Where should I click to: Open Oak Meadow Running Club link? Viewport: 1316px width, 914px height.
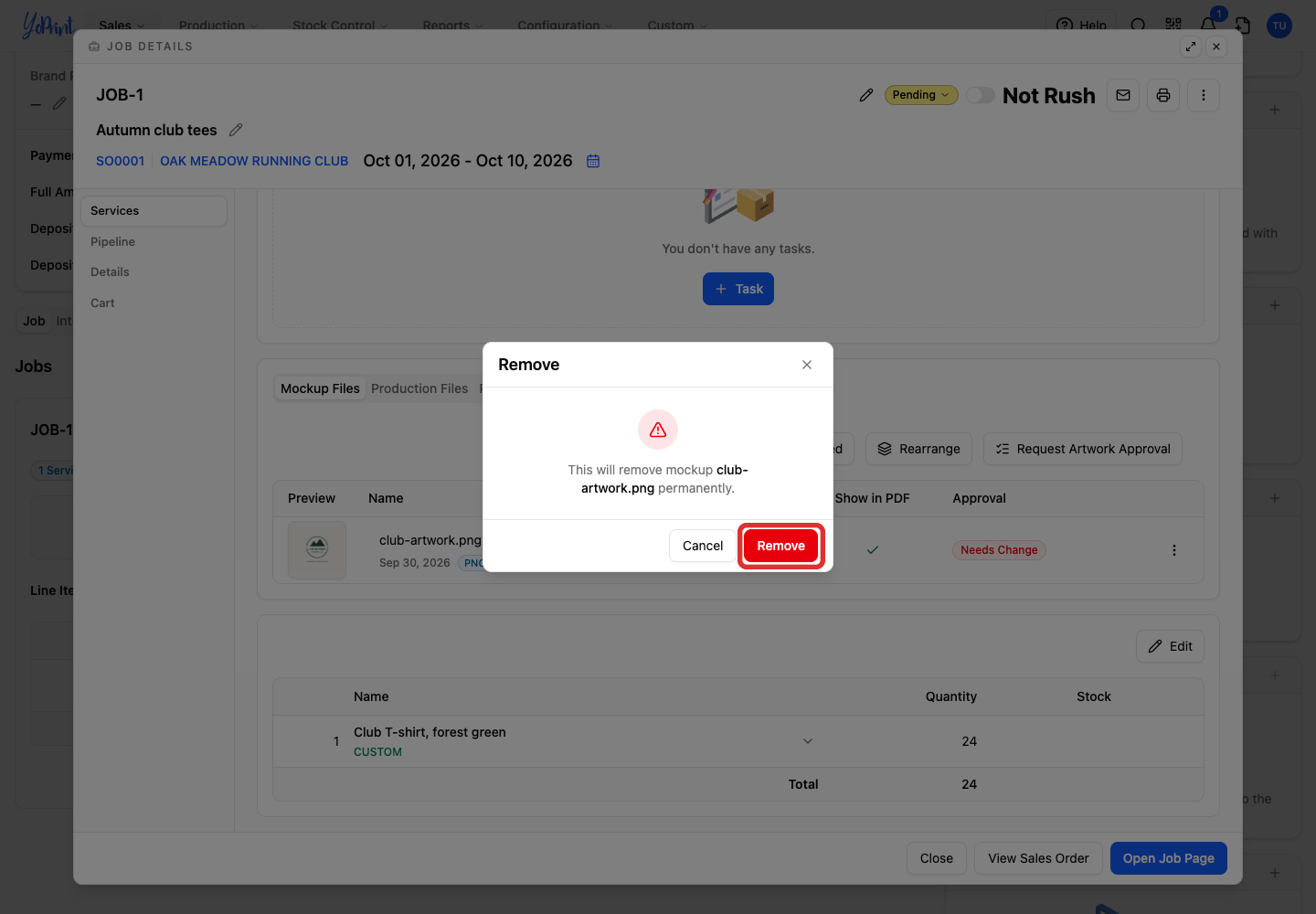254,161
